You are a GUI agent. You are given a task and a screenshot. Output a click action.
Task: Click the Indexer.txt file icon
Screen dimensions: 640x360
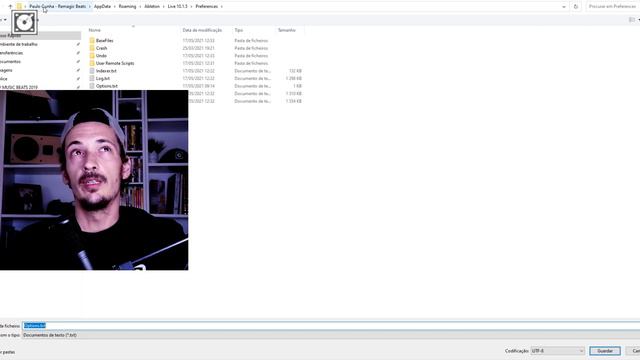point(92,71)
